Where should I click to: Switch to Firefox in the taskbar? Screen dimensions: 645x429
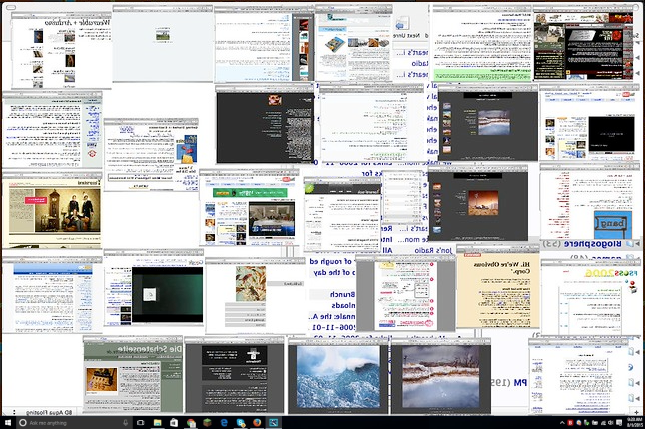pyautogui.click(x=257, y=422)
